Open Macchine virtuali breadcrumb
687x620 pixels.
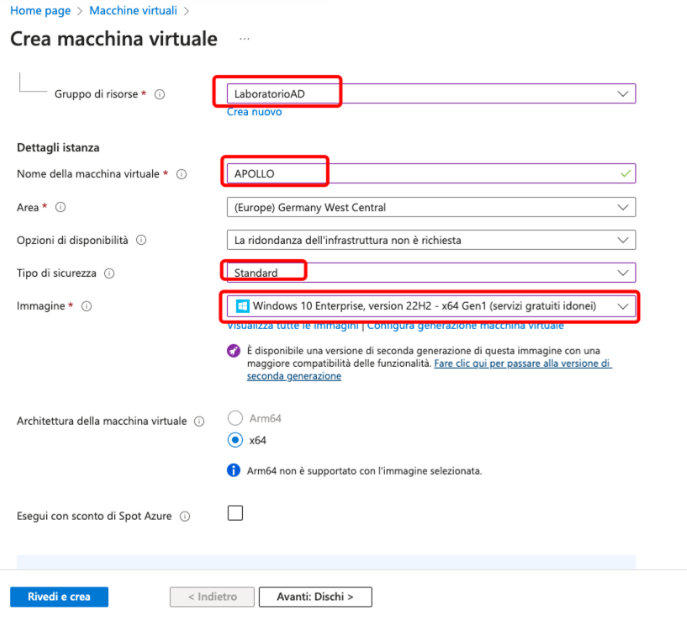[x=132, y=10]
